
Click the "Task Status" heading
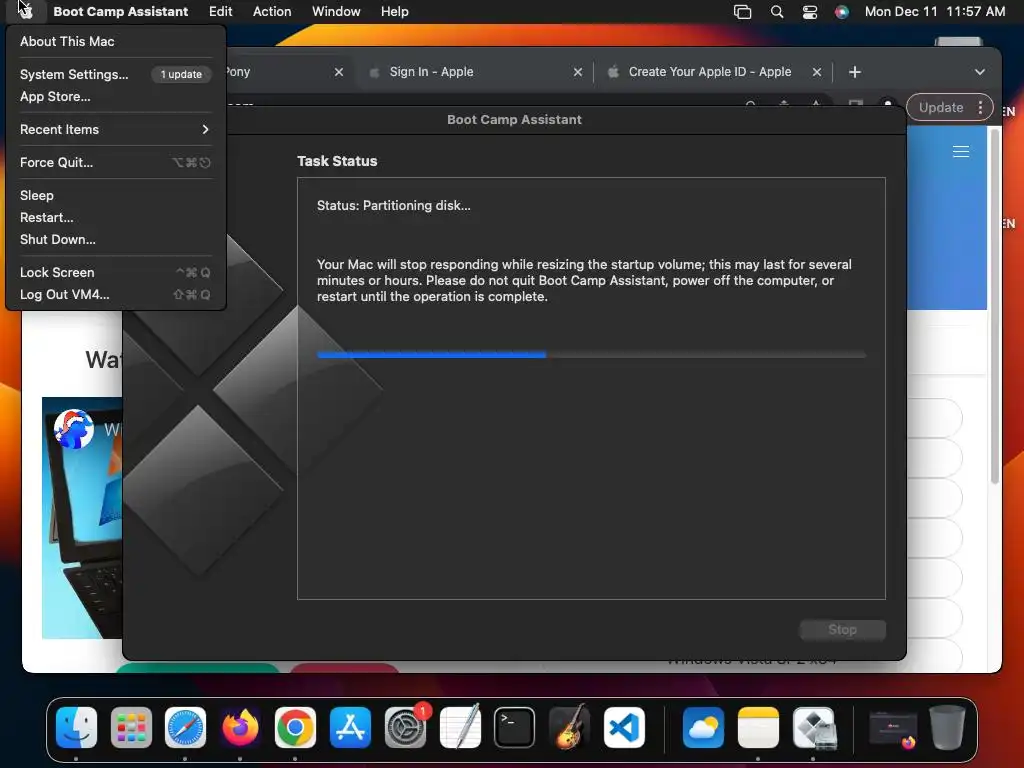coord(337,161)
